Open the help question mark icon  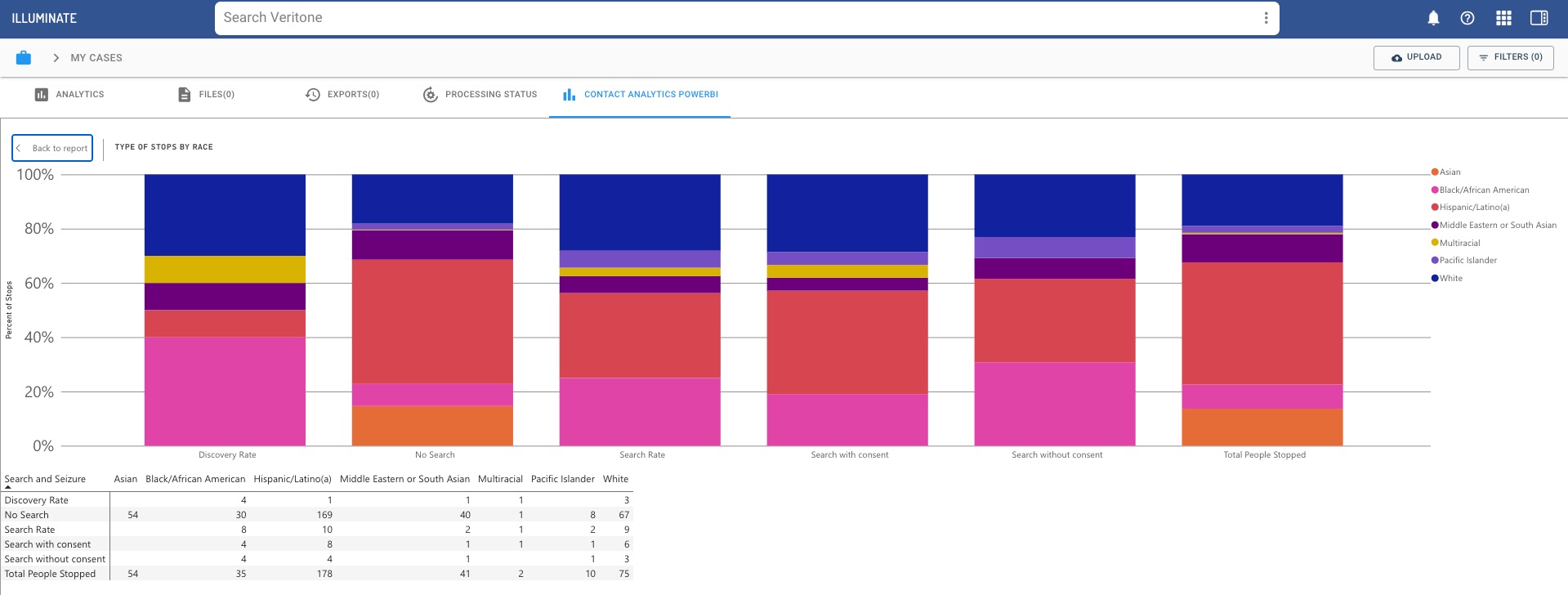tap(1467, 18)
